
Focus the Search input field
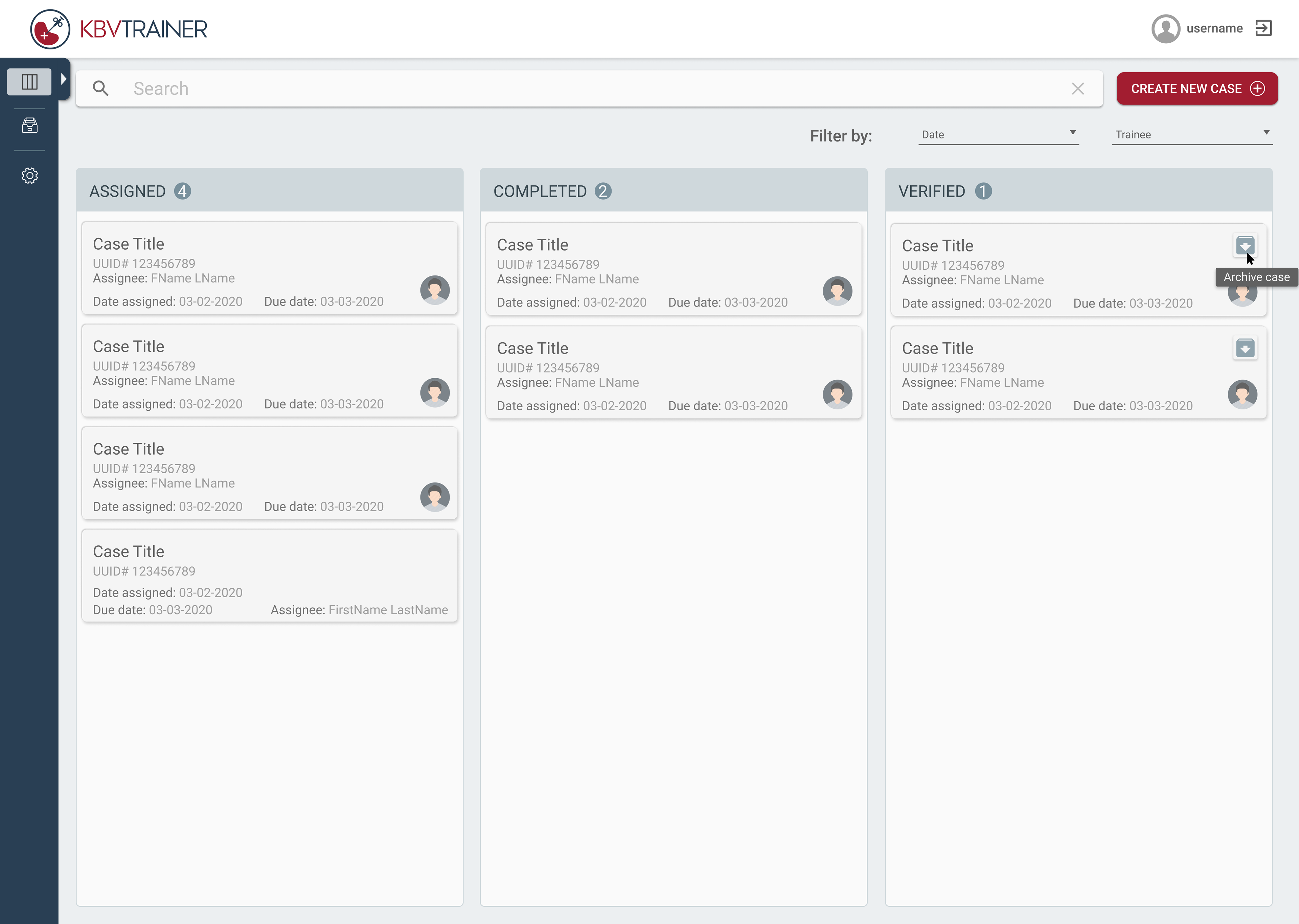pyautogui.click(x=589, y=88)
